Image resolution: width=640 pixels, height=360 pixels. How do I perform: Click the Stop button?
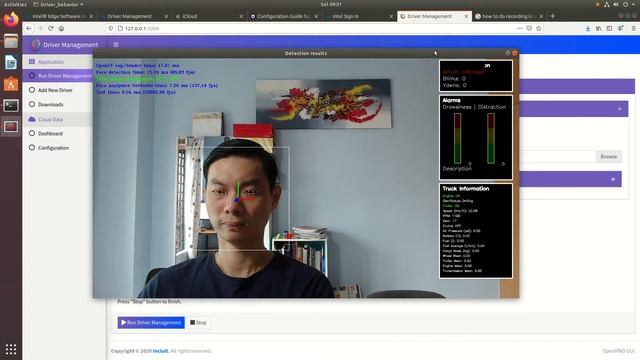(x=198, y=322)
